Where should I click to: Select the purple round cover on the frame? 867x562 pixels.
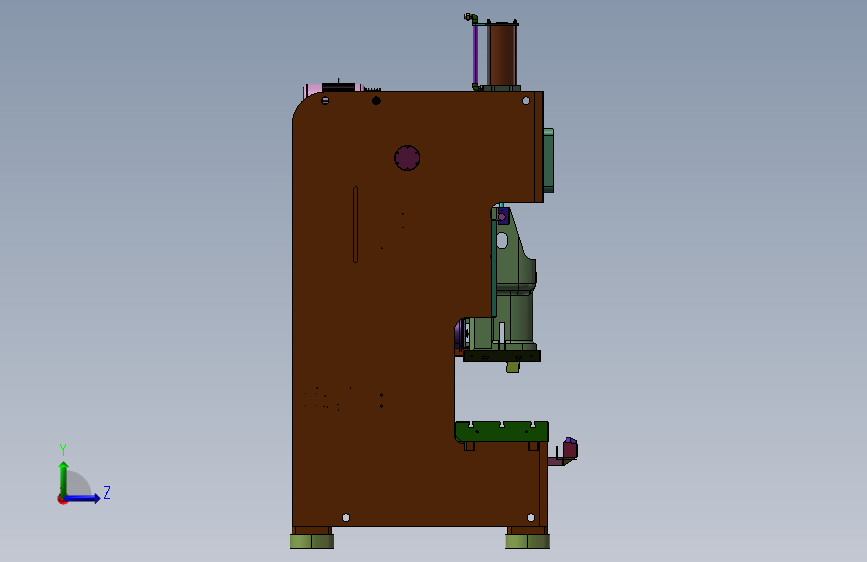(407, 158)
